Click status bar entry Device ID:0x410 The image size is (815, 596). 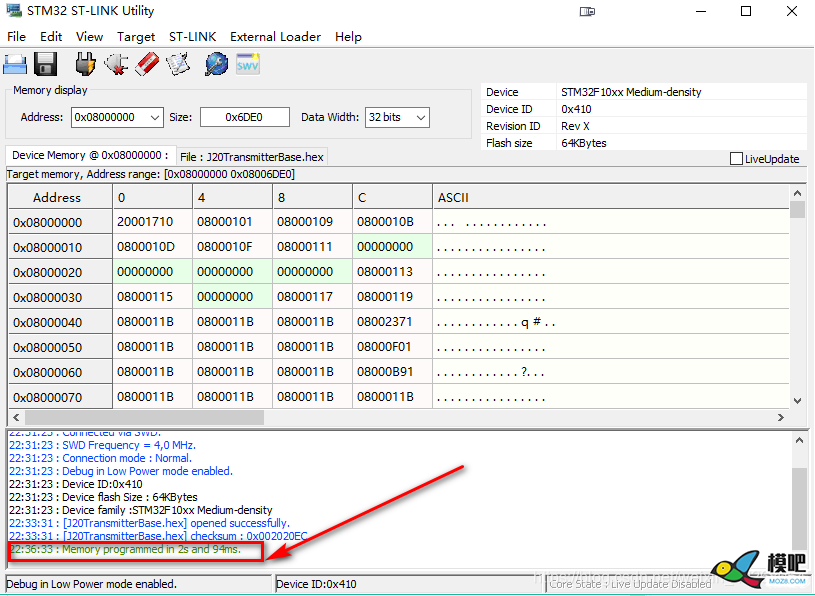[316, 584]
